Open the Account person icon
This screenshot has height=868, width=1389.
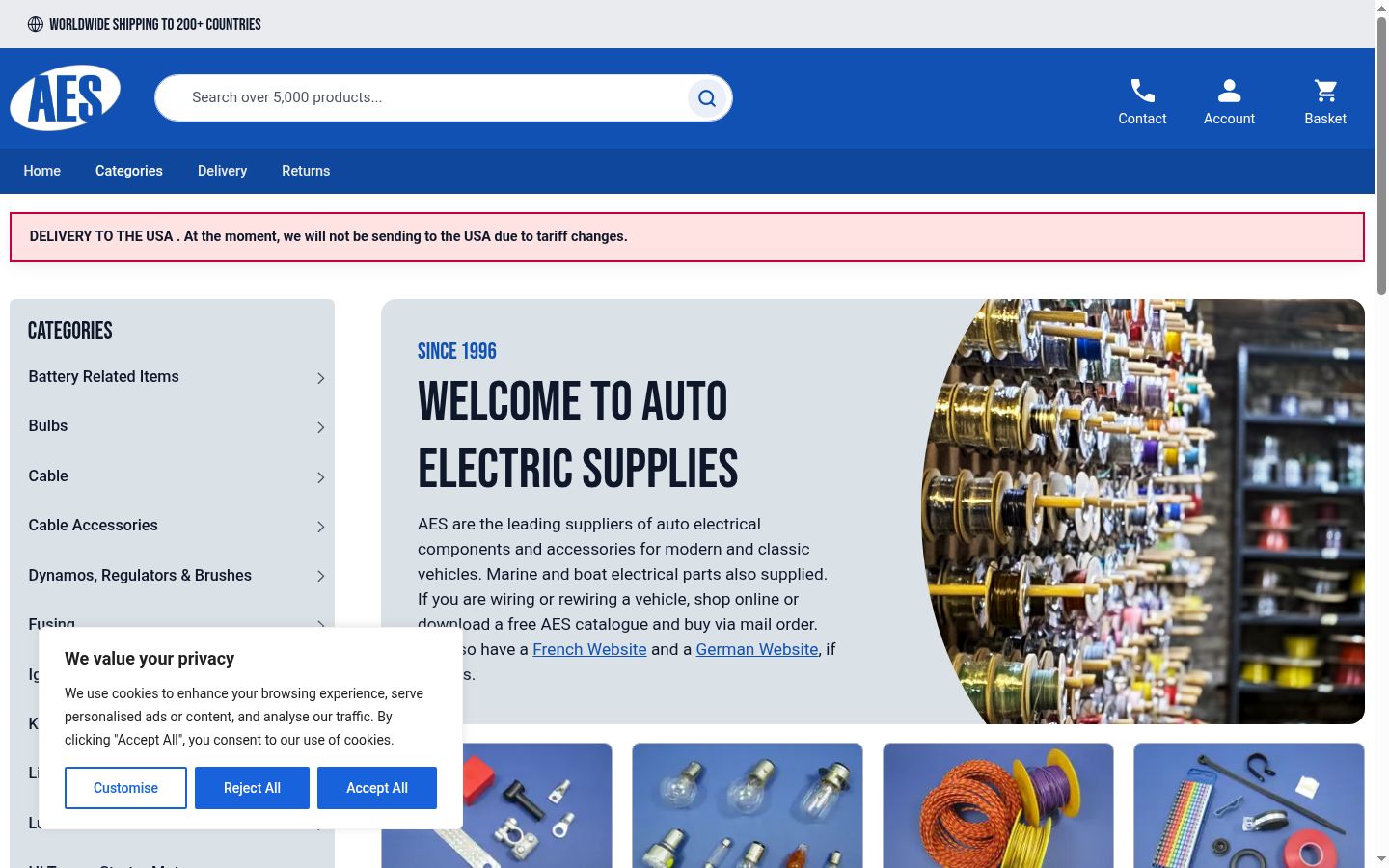[x=1229, y=91]
